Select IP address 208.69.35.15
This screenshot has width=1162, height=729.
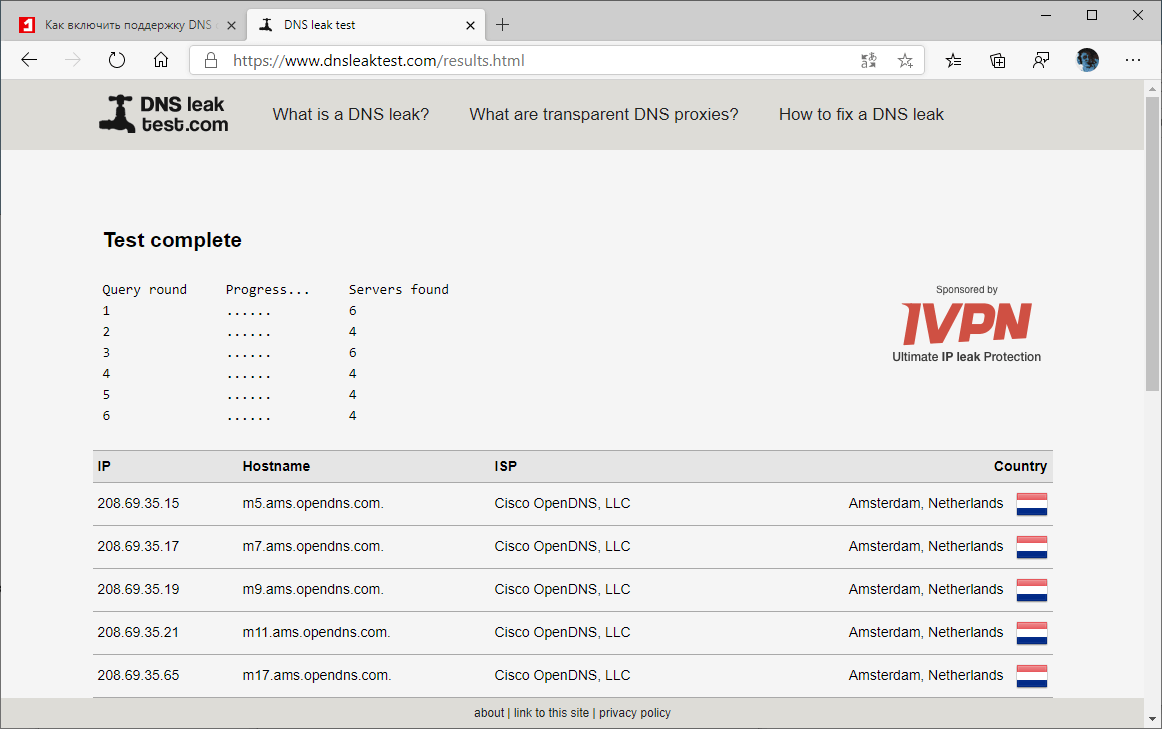[x=139, y=503]
